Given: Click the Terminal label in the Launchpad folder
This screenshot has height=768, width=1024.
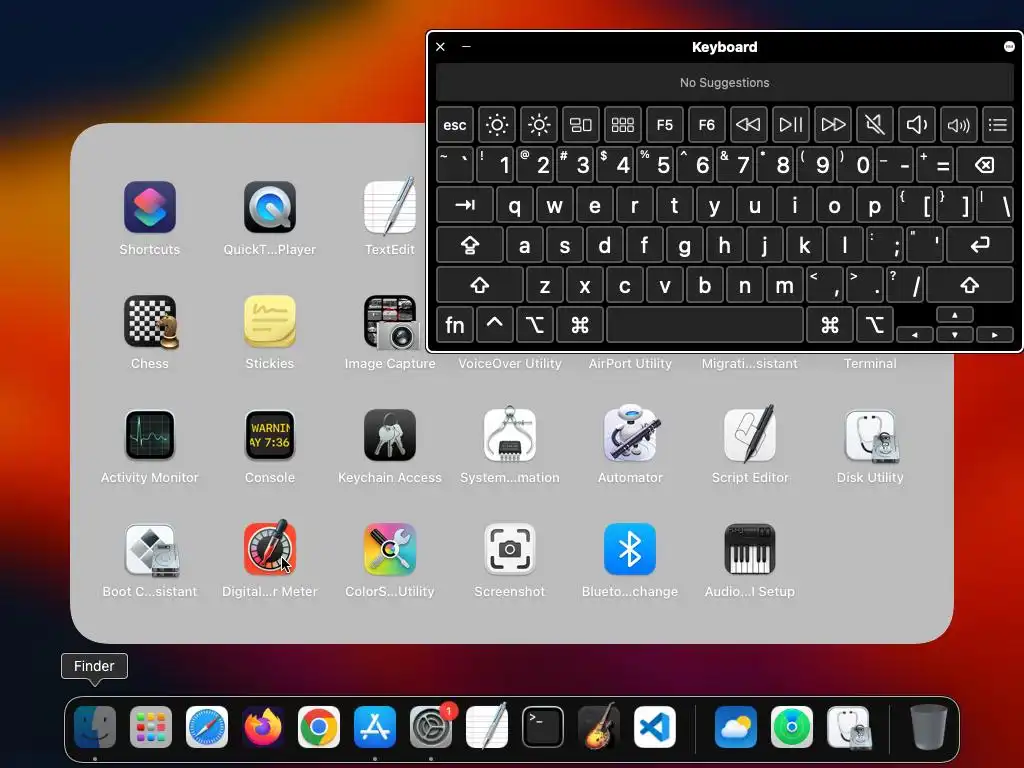Looking at the screenshot, I should (870, 364).
